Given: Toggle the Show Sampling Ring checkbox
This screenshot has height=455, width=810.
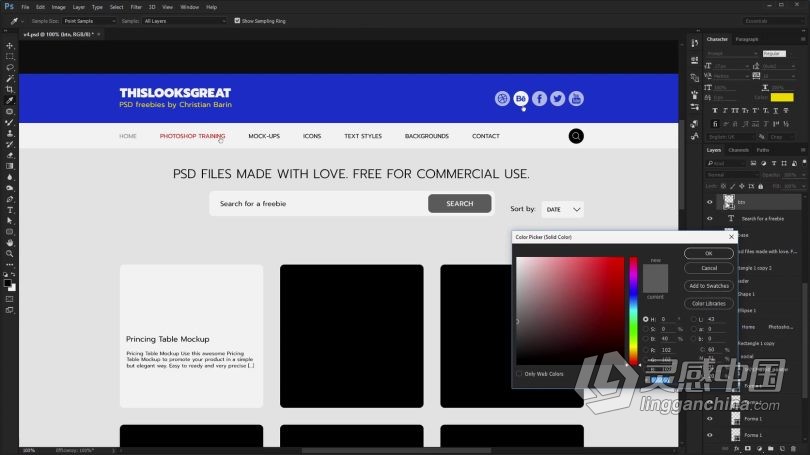Looking at the screenshot, I should (x=237, y=21).
